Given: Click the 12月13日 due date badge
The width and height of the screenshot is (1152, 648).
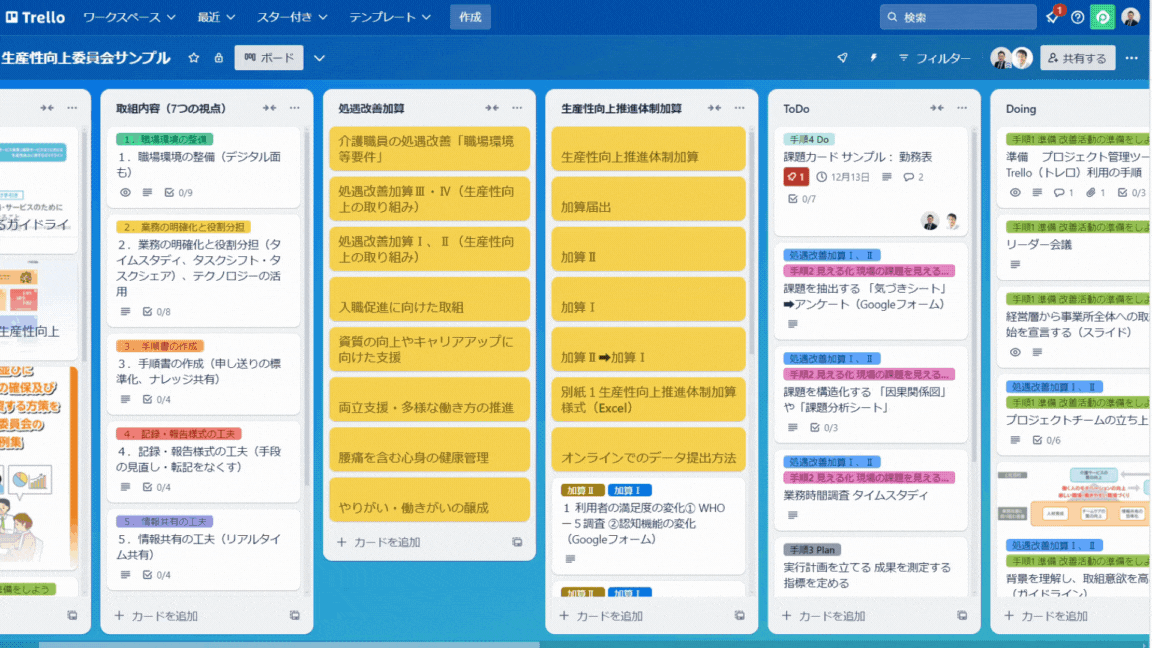Looking at the screenshot, I should [x=843, y=177].
